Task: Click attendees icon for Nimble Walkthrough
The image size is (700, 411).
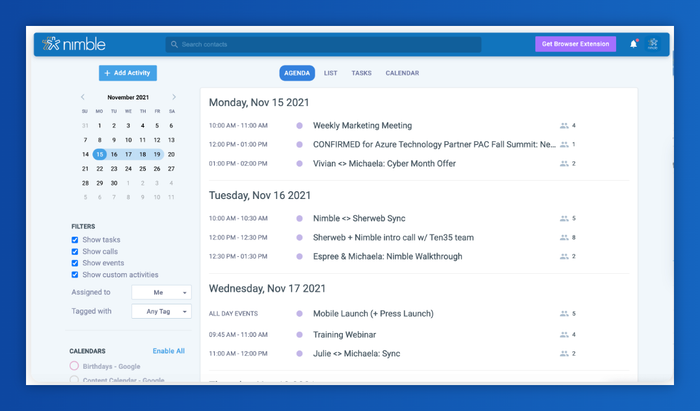Action: (x=564, y=257)
